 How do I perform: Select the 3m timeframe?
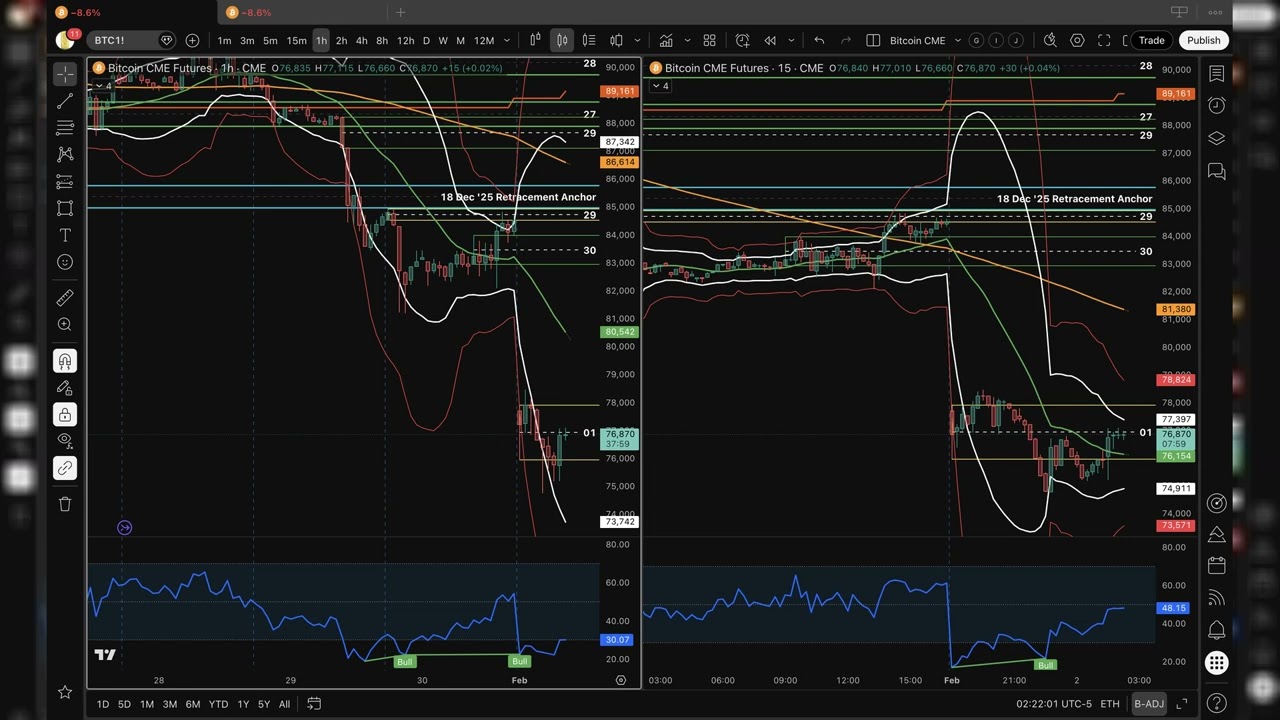247,40
